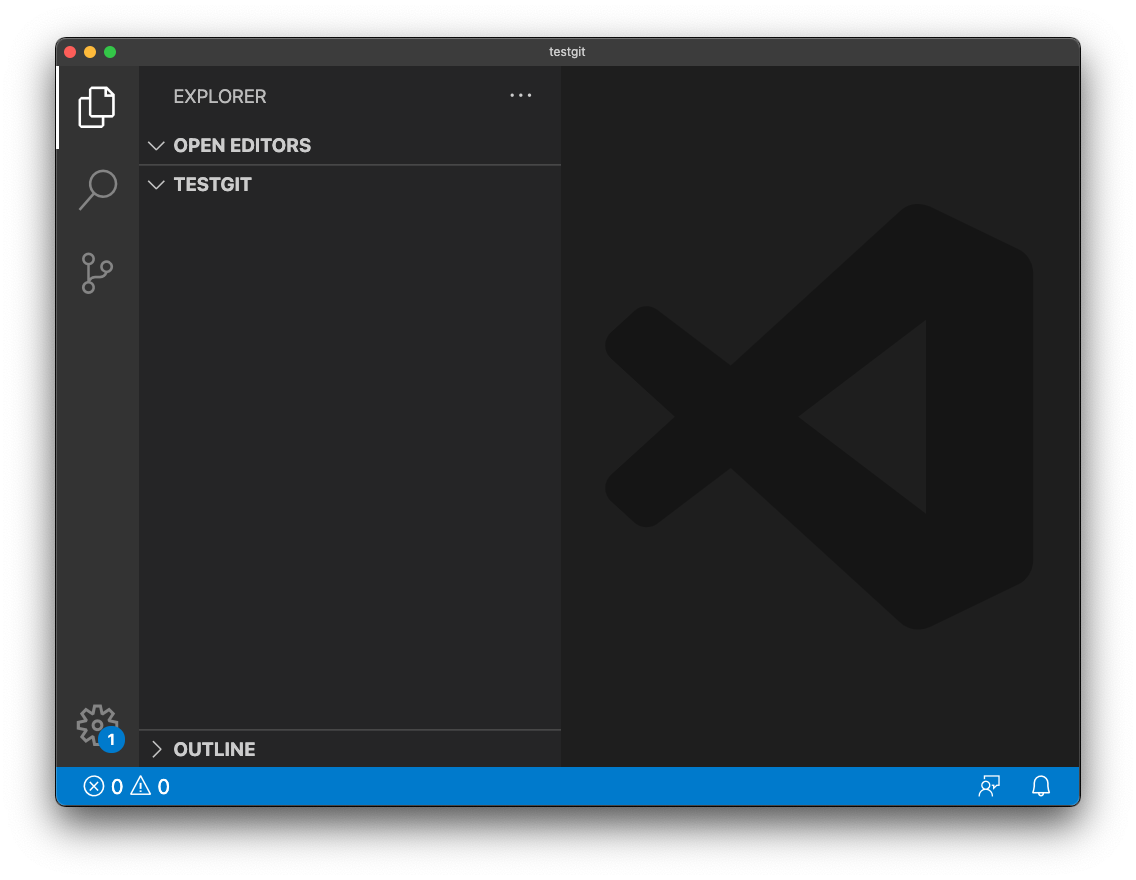Click the notifications bell in status bar

pos(1041,786)
